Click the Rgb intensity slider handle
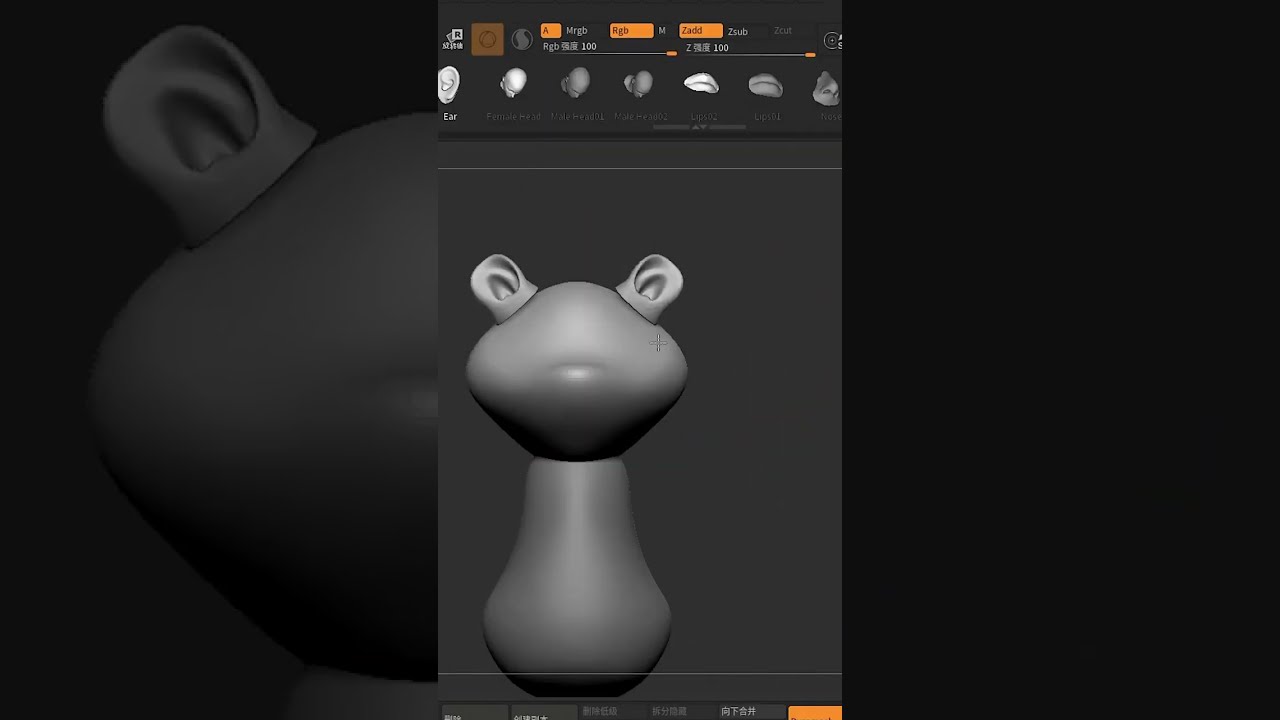This screenshot has height=720, width=1280. pyautogui.click(x=671, y=54)
